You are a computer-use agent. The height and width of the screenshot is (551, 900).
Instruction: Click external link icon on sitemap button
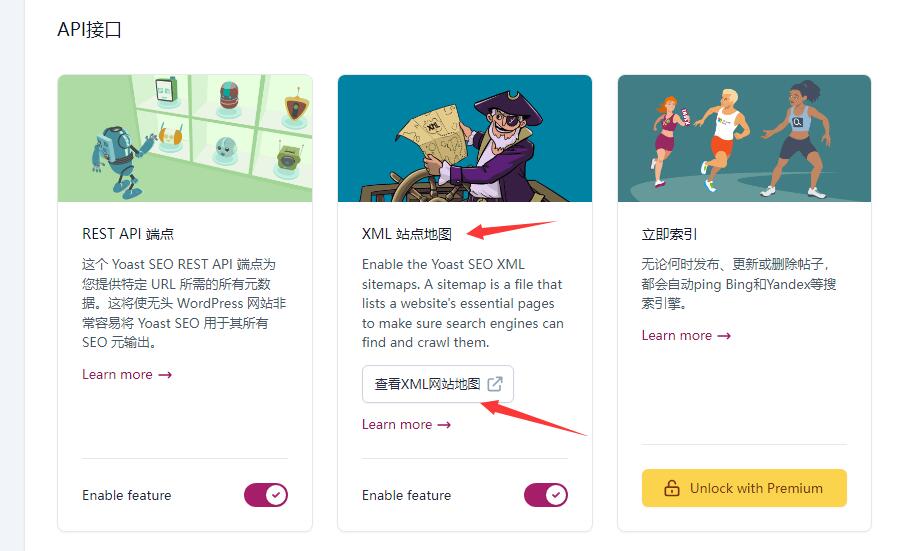(495, 384)
